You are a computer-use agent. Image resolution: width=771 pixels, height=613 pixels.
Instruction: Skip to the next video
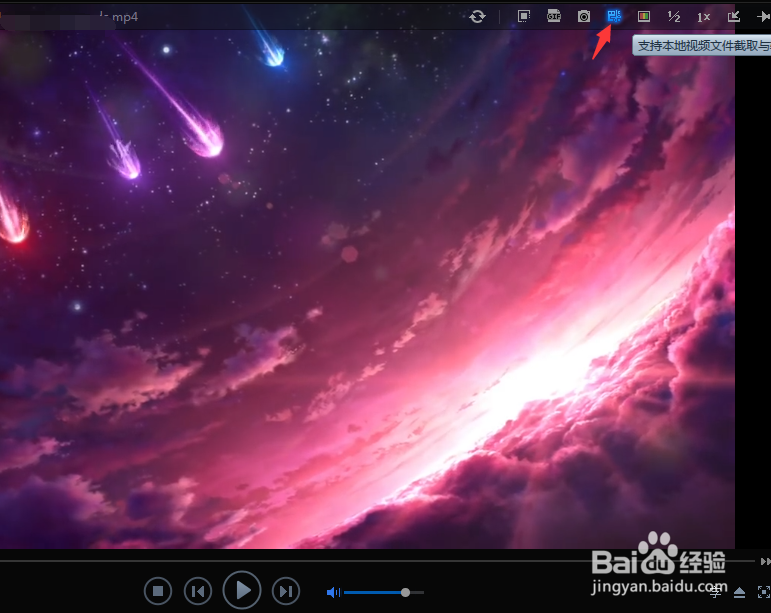click(x=286, y=591)
